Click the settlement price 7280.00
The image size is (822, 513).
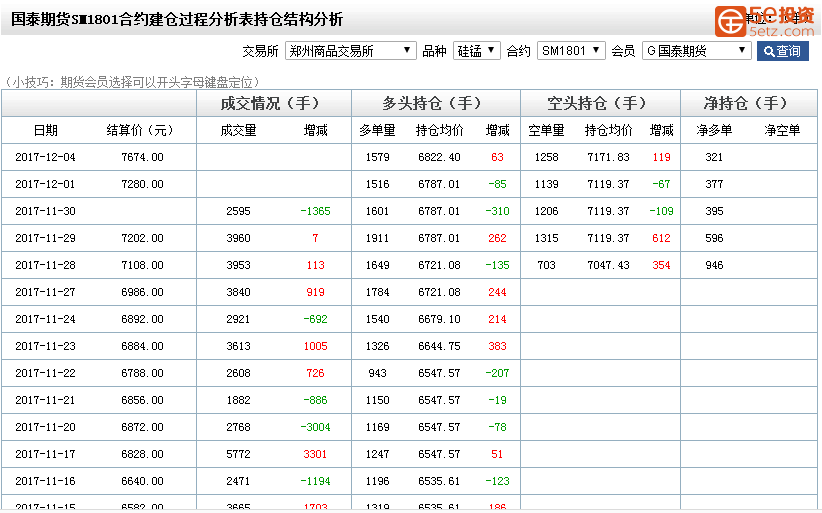click(x=142, y=184)
